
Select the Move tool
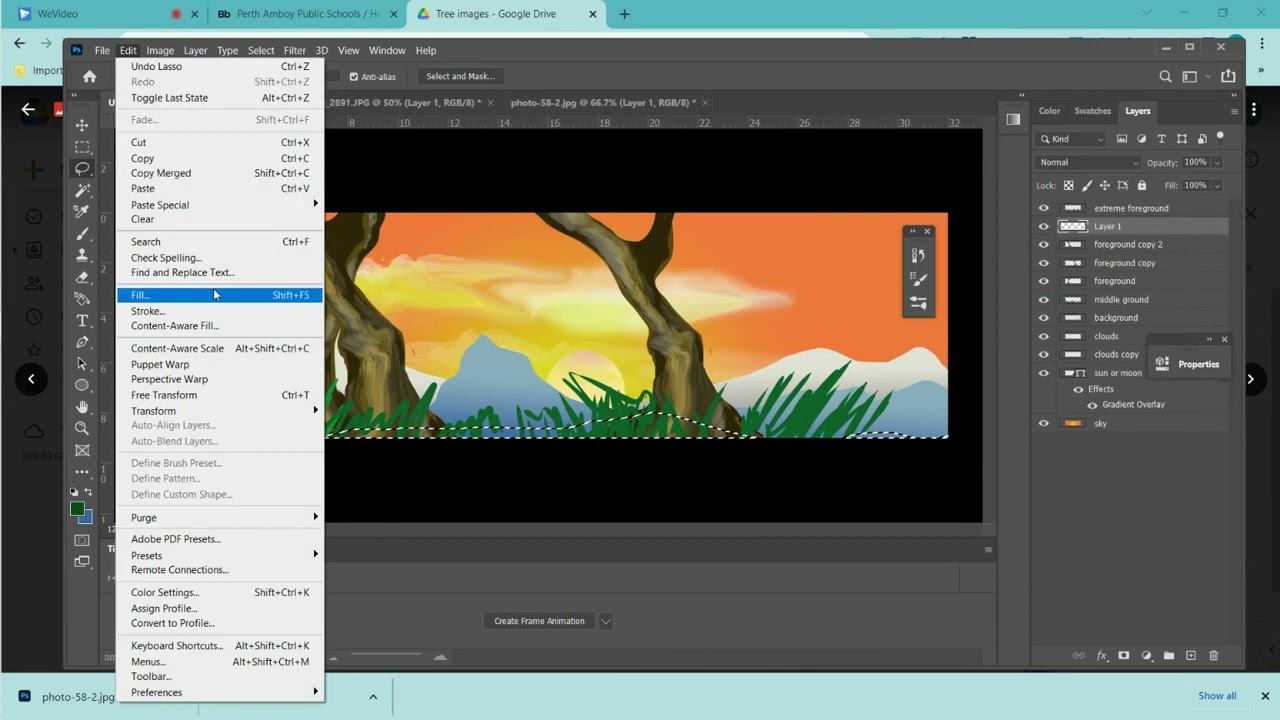point(82,125)
